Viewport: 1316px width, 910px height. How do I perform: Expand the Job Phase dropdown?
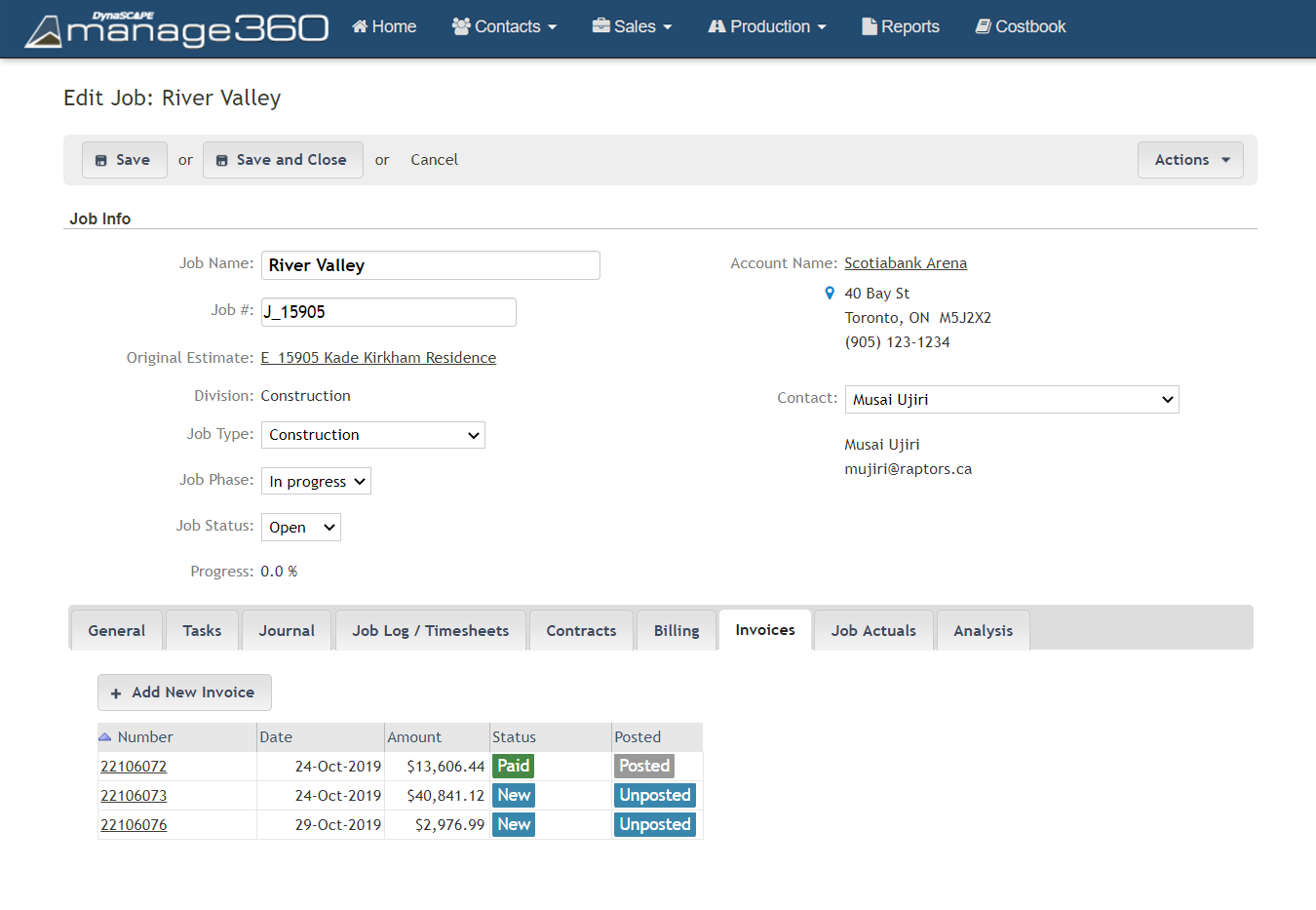316,482
